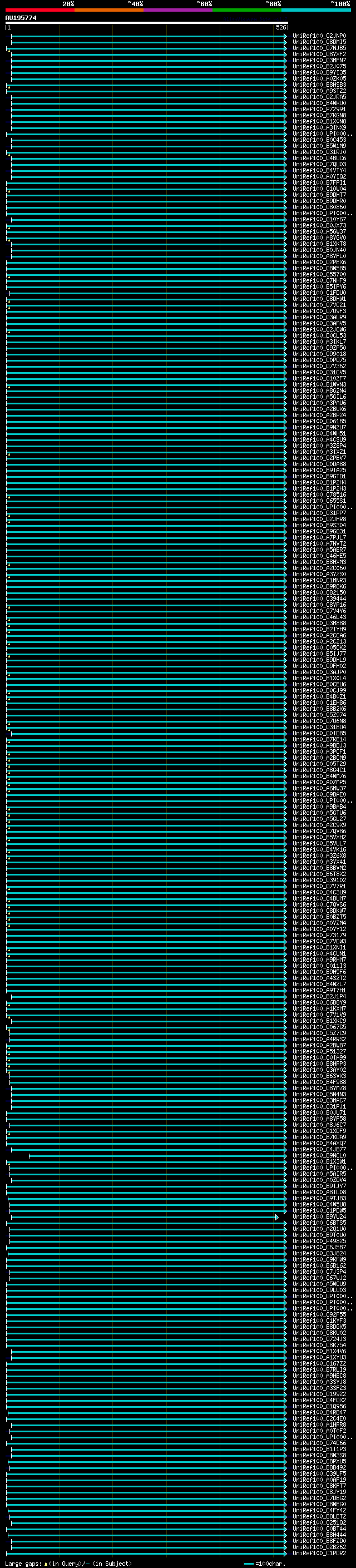Select the UniRef100_Q0ID85 label
The height and width of the screenshot is (1568, 356).
[319, 733]
